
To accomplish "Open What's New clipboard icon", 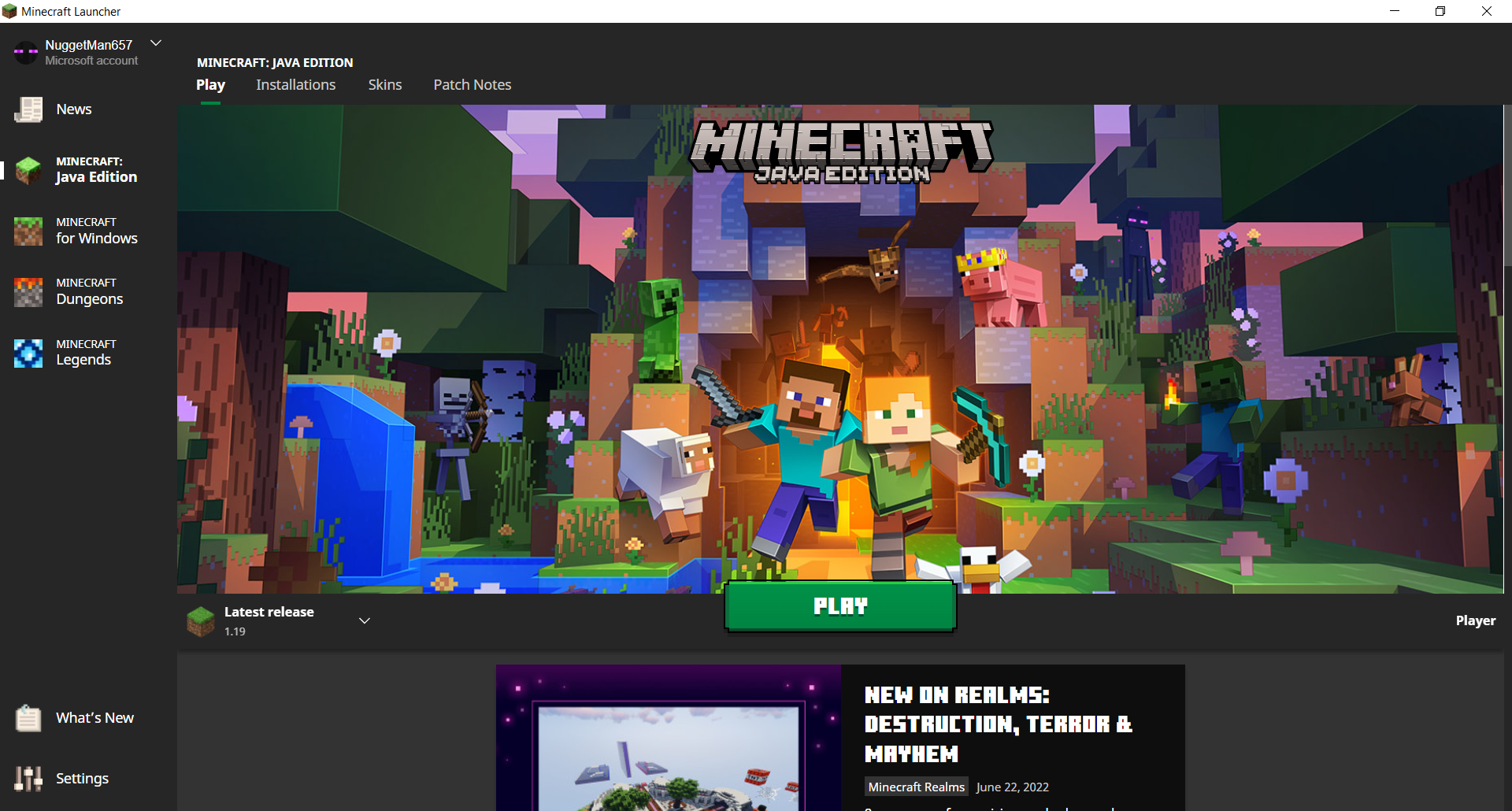I will tap(28, 718).
